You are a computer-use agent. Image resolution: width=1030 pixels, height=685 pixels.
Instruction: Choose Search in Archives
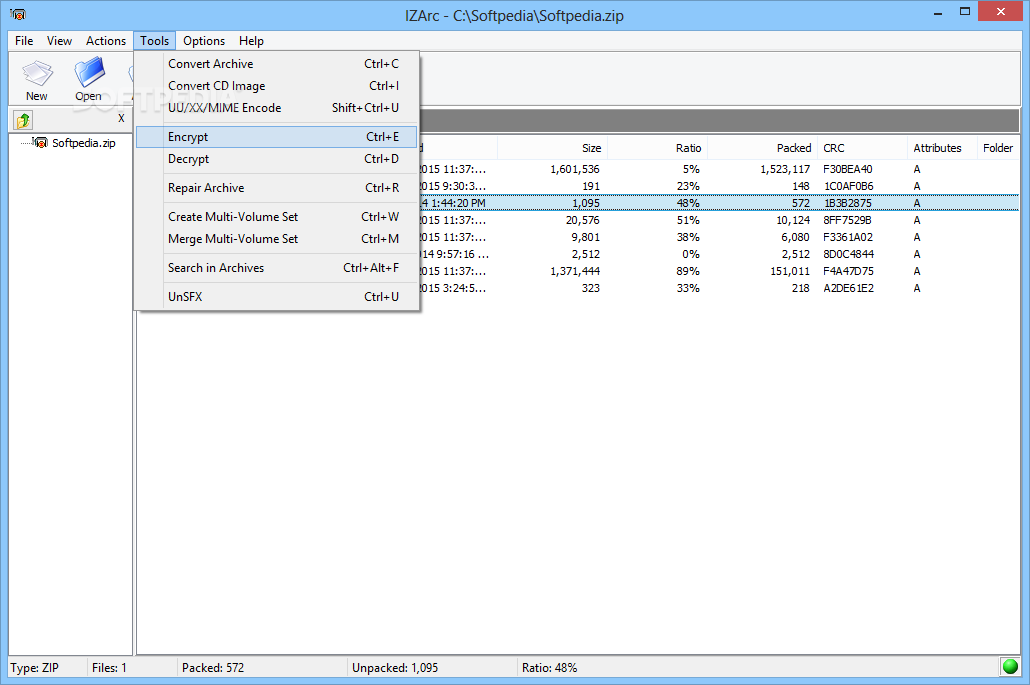click(x=277, y=268)
